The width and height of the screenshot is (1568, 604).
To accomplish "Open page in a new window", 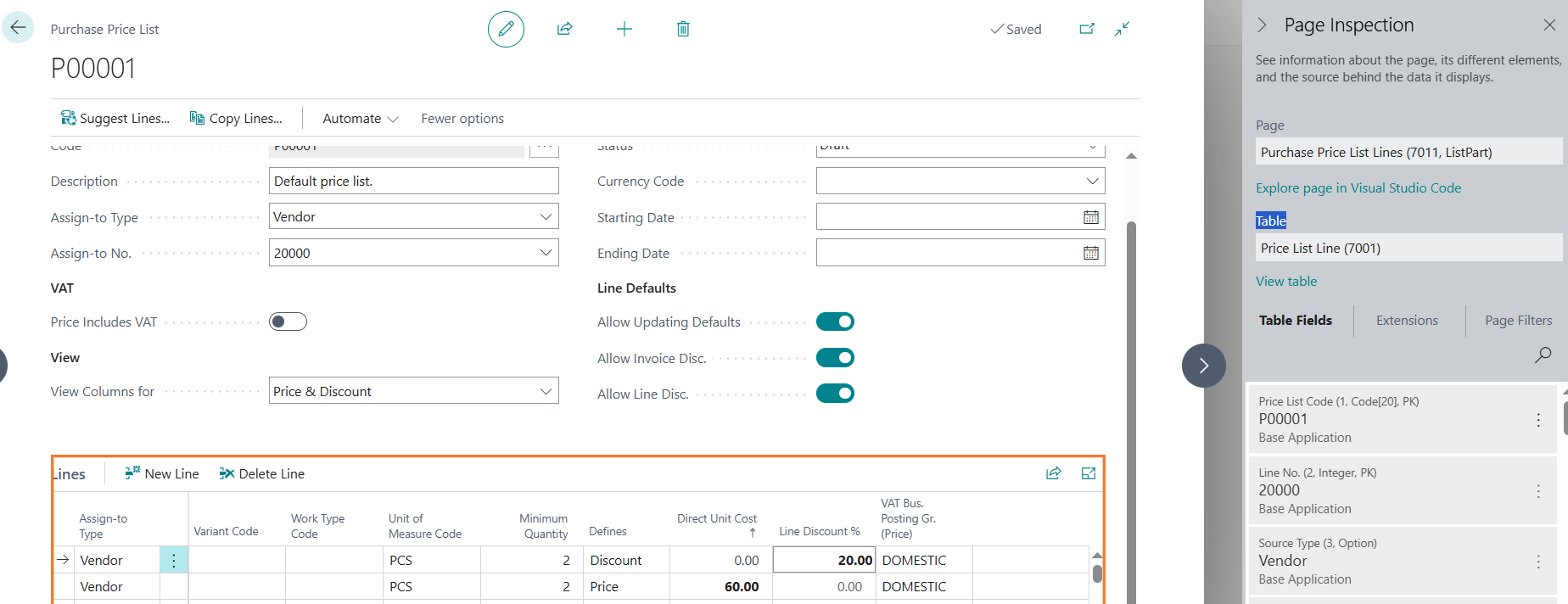I will tap(1087, 29).
